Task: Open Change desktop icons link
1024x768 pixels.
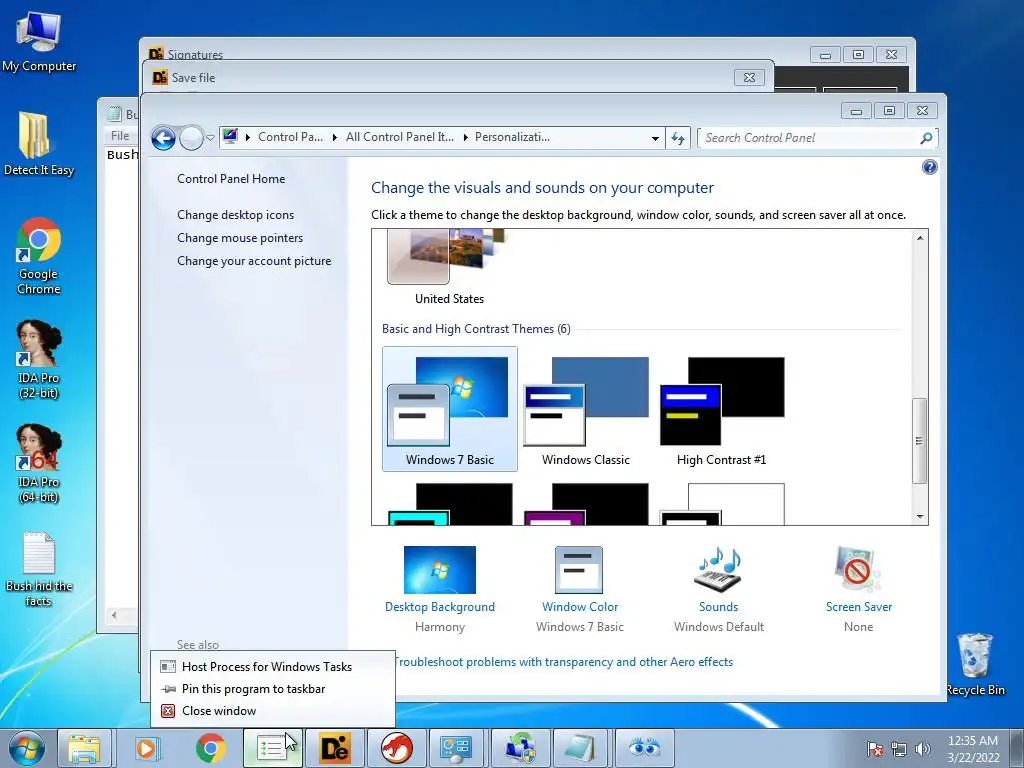Action: click(235, 215)
